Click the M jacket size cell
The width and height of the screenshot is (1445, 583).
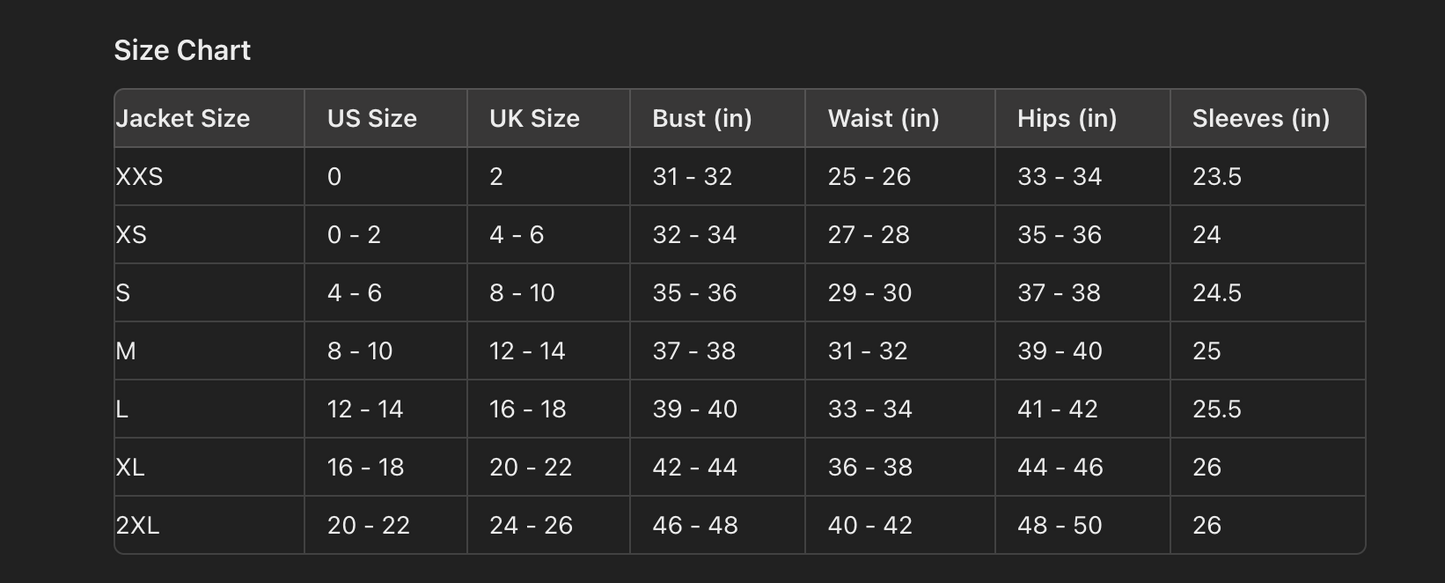[126, 351]
